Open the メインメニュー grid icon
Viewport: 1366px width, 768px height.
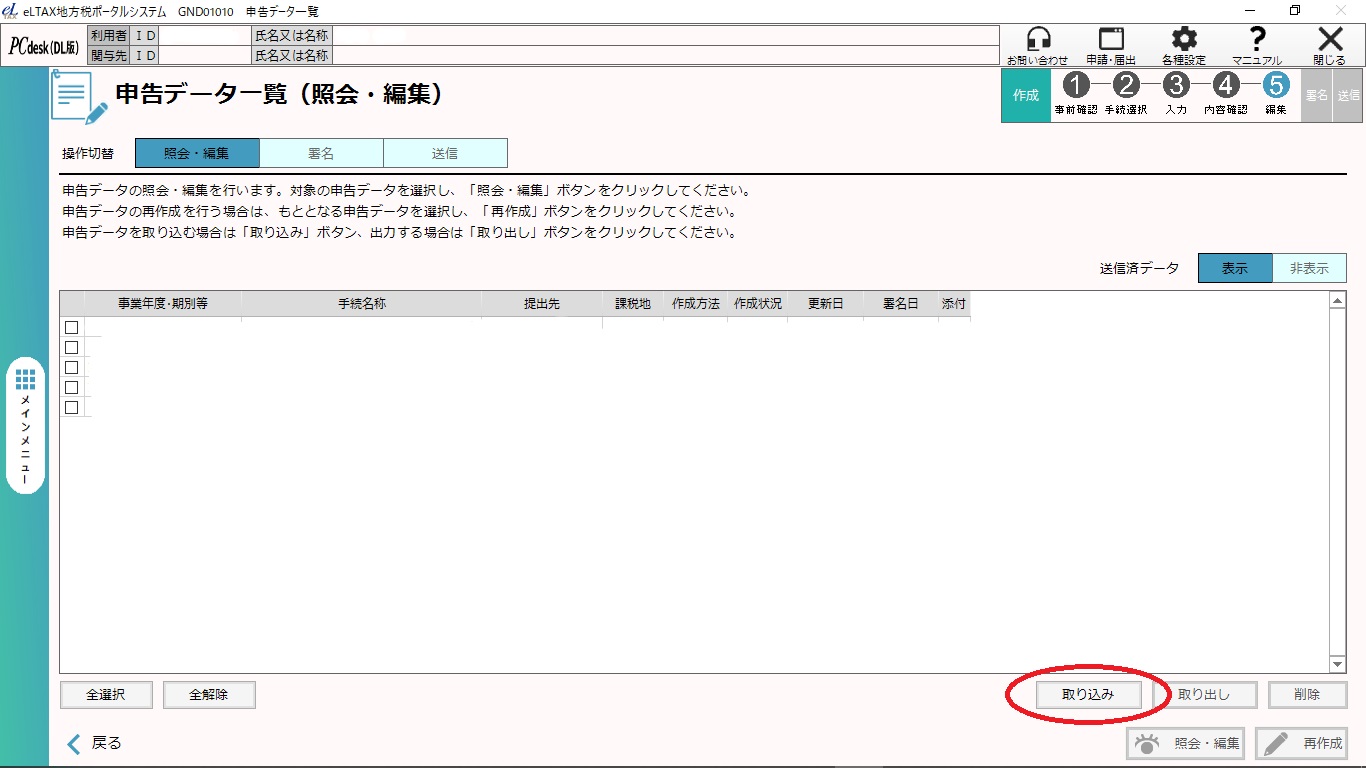(x=26, y=380)
